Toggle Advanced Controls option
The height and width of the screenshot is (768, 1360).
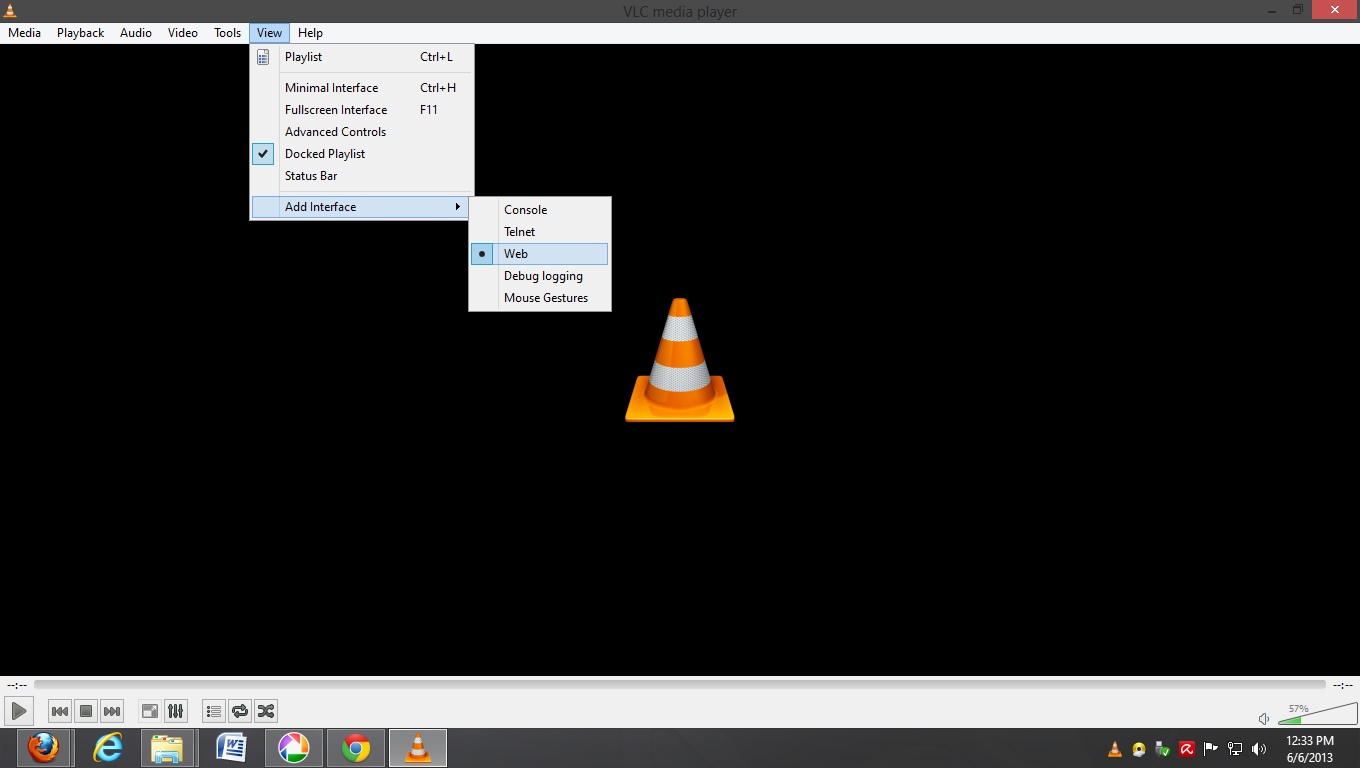pos(362,132)
